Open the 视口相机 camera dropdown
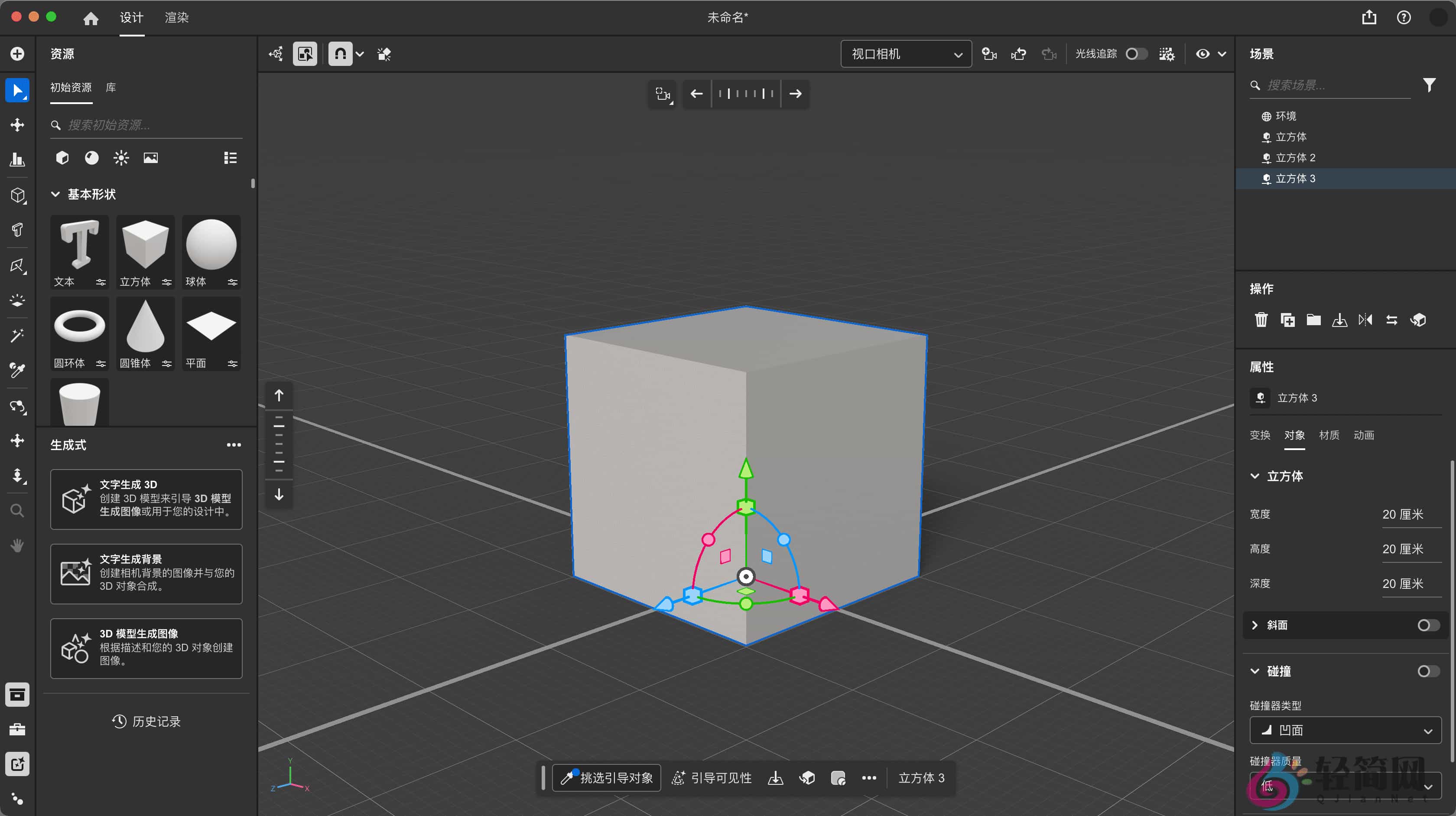 point(906,54)
